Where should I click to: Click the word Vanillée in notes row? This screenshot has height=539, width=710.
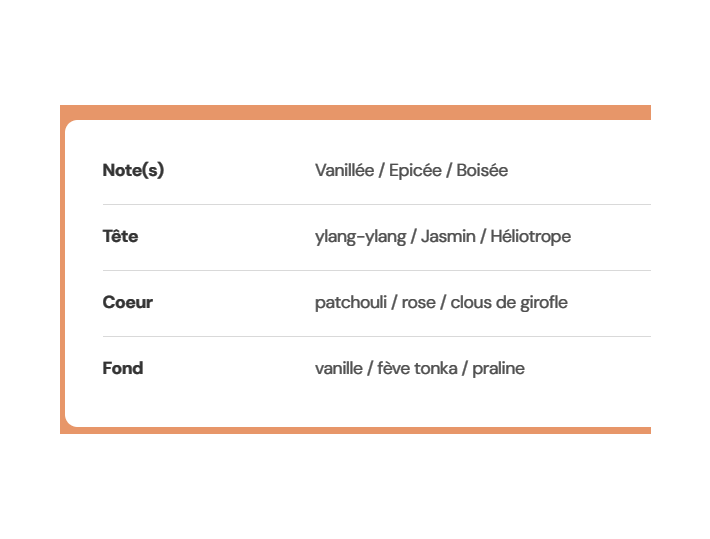[345, 170]
